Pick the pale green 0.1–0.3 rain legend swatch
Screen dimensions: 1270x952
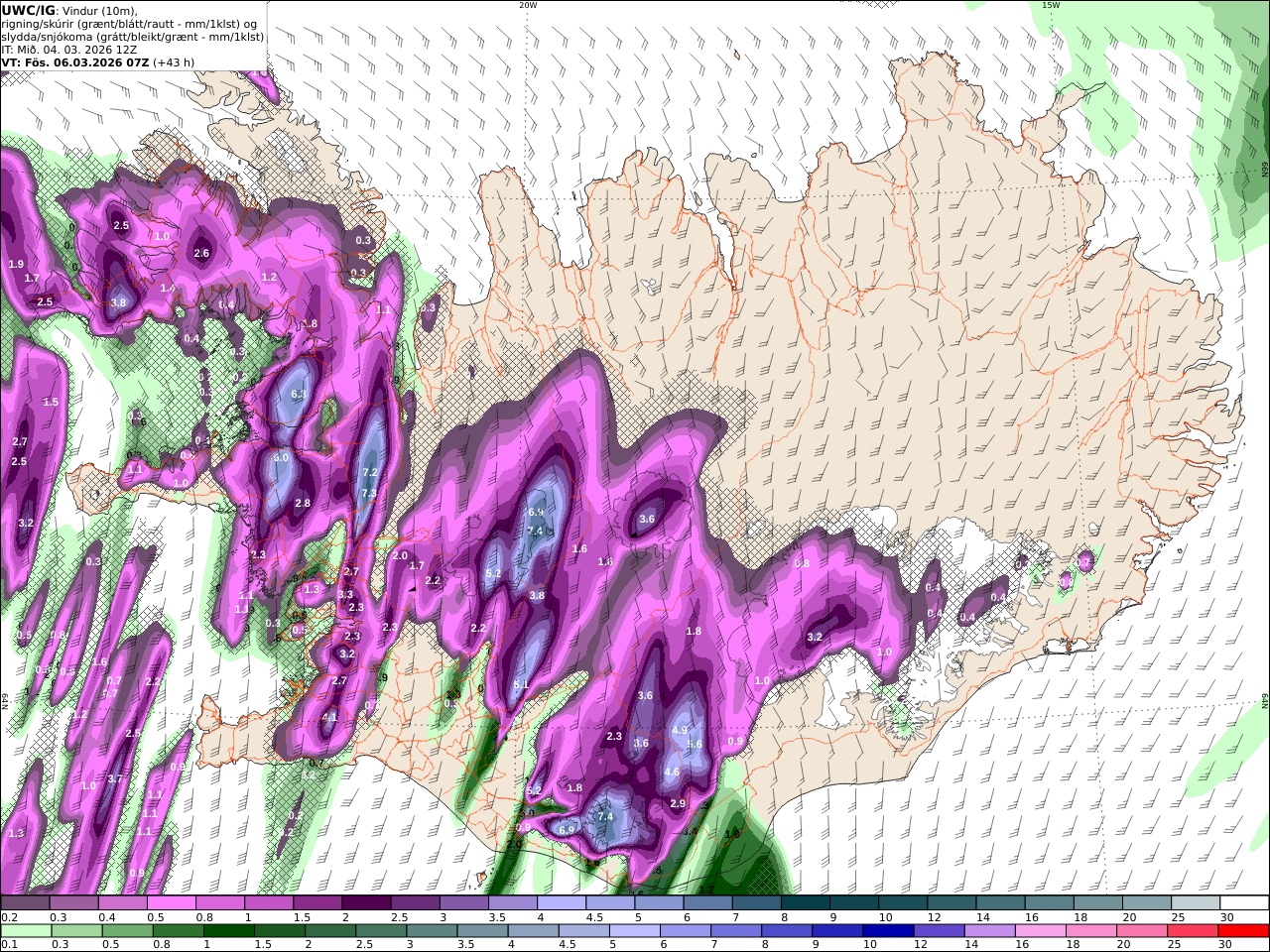(27, 931)
